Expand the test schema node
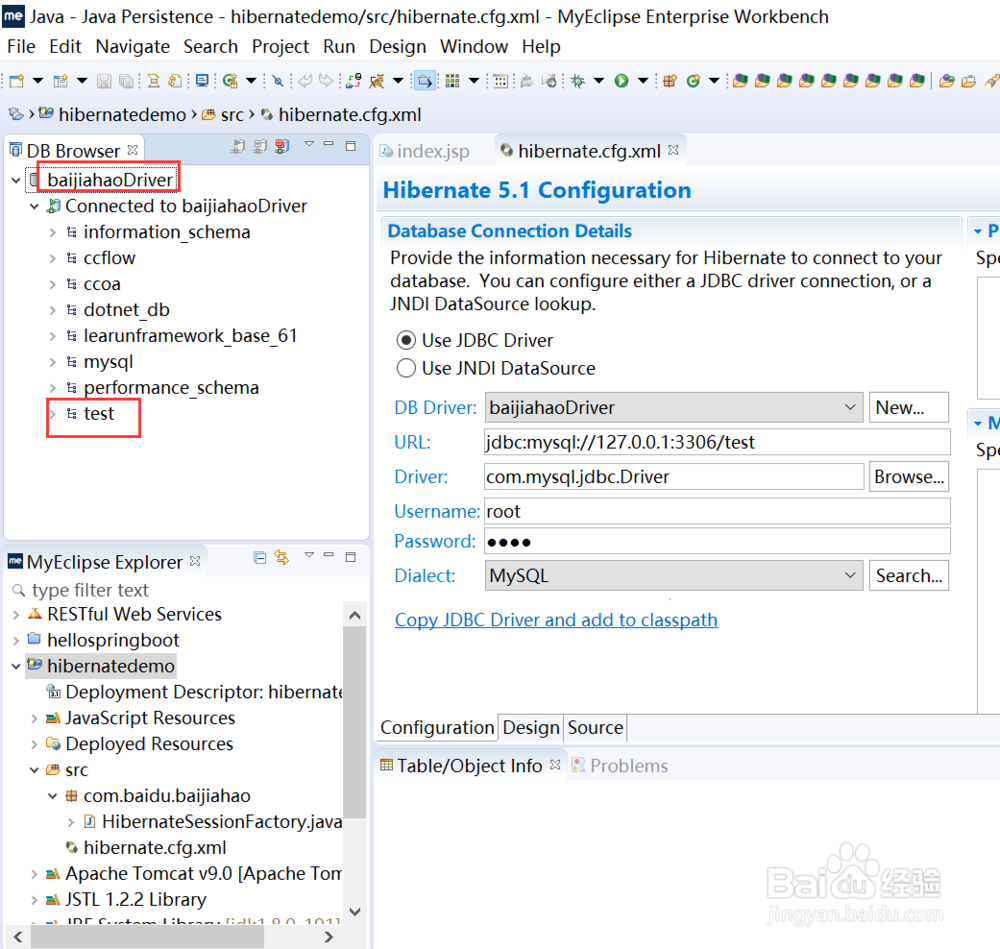This screenshot has width=1000, height=949. (x=53, y=414)
